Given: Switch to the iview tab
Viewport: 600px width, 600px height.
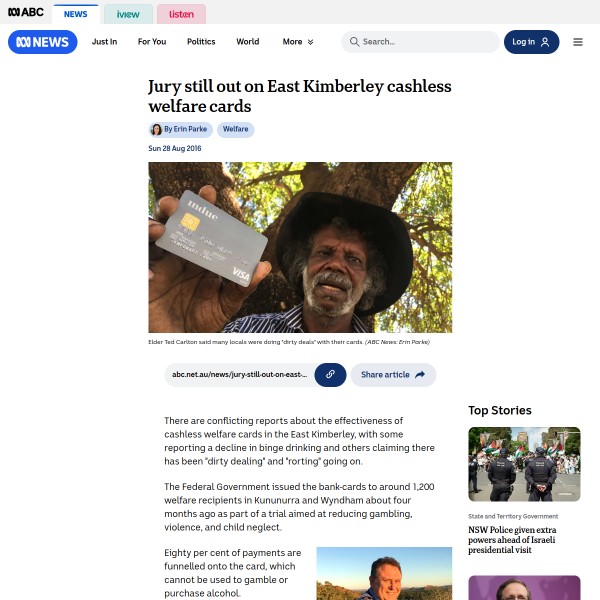Looking at the screenshot, I should [128, 14].
